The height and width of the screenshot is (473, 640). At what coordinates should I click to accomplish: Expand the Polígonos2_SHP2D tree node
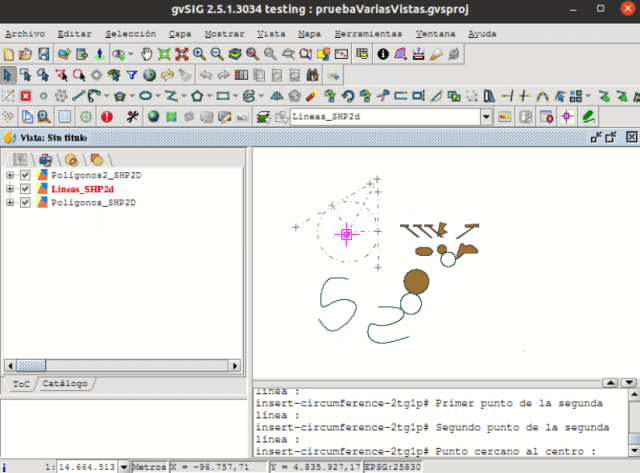[10, 175]
